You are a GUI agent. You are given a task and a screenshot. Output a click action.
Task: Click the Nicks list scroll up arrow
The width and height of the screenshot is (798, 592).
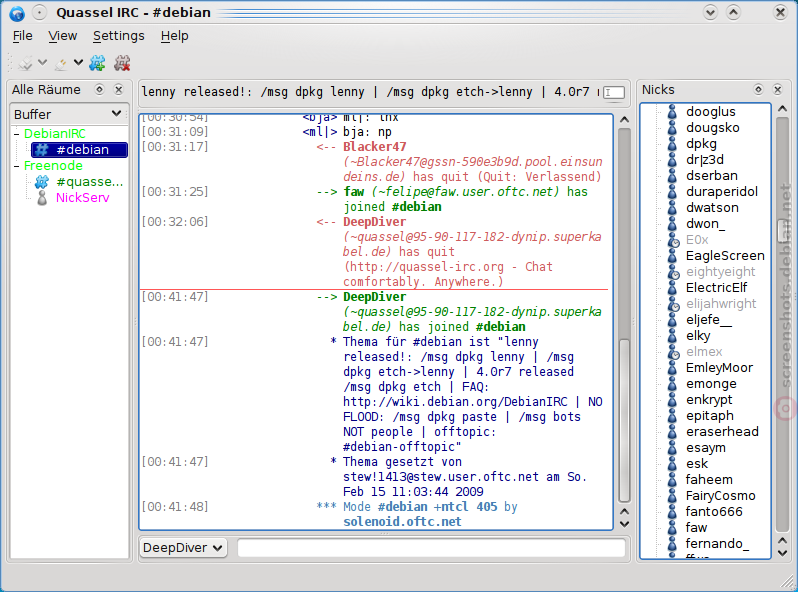[783, 108]
